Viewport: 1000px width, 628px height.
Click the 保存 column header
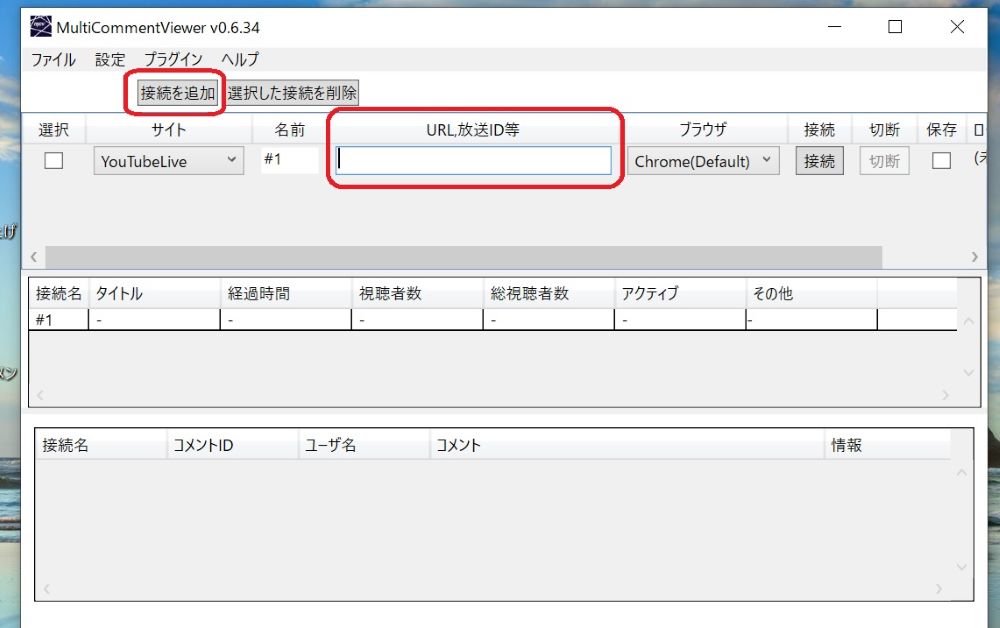coord(941,130)
